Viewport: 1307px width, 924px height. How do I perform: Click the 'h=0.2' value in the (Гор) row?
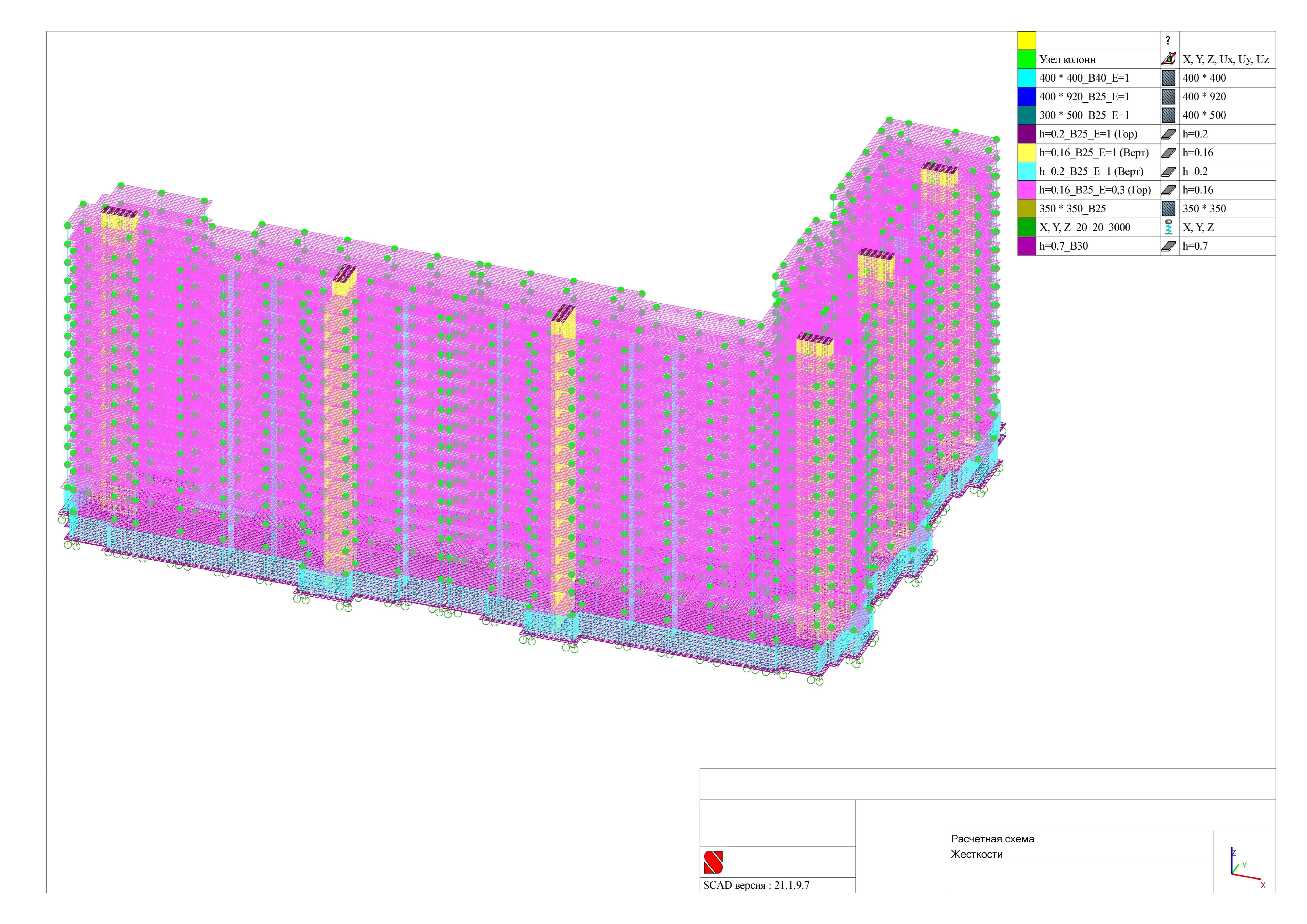pyautogui.click(x=1195, y=134)
